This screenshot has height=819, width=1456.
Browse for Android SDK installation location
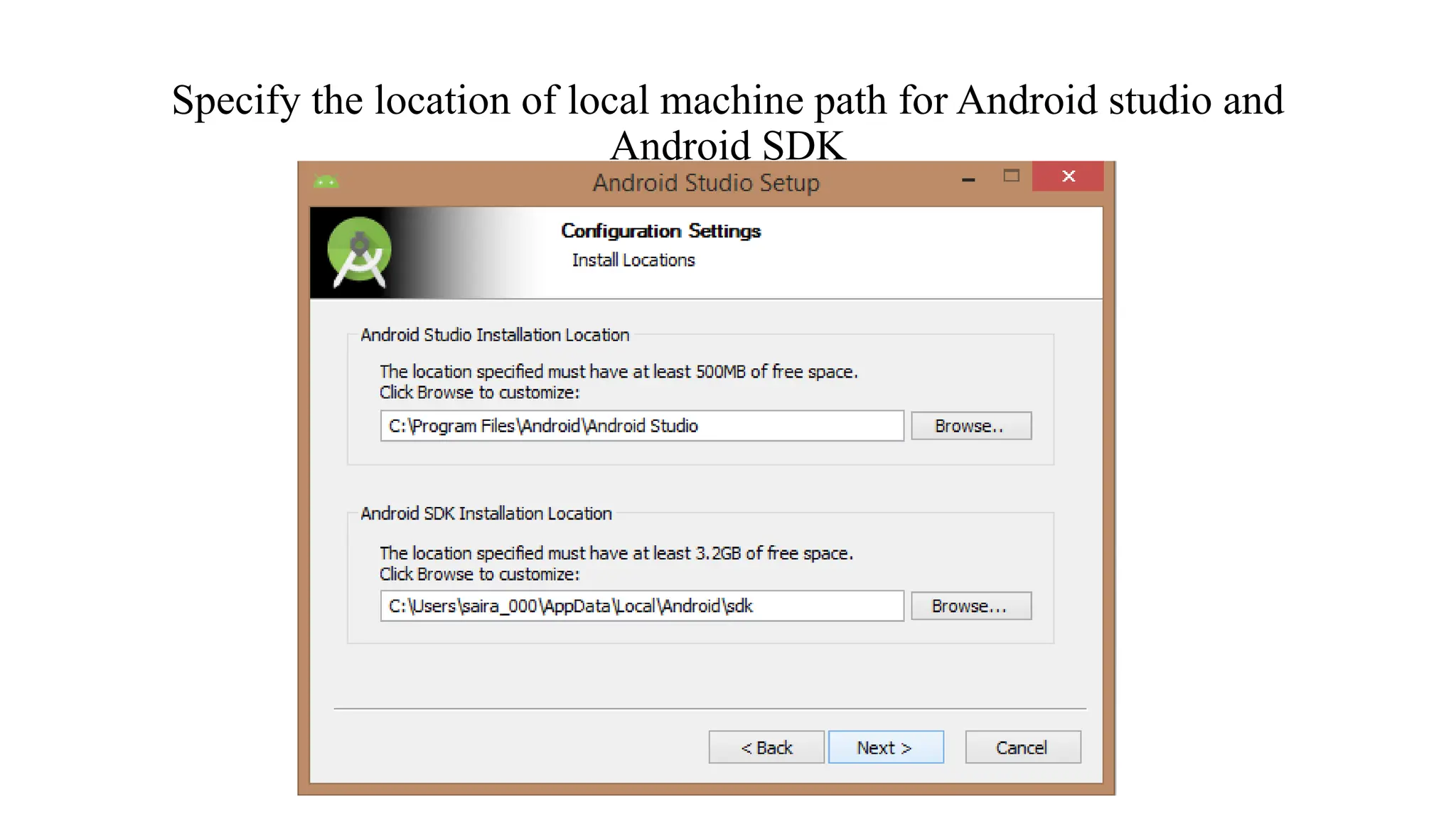(x=971, y=606)
